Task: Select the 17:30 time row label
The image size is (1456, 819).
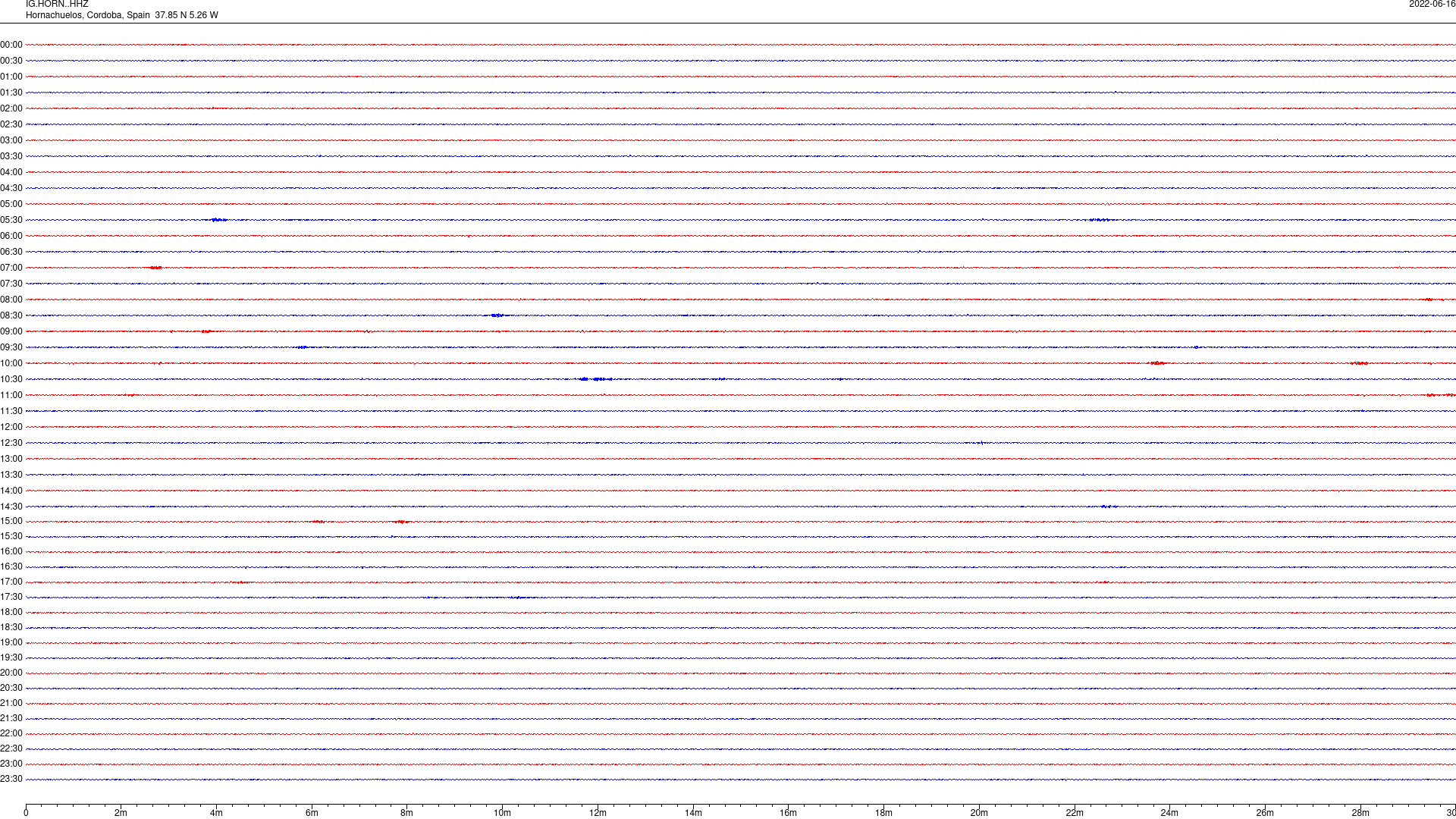Action: 11,597
